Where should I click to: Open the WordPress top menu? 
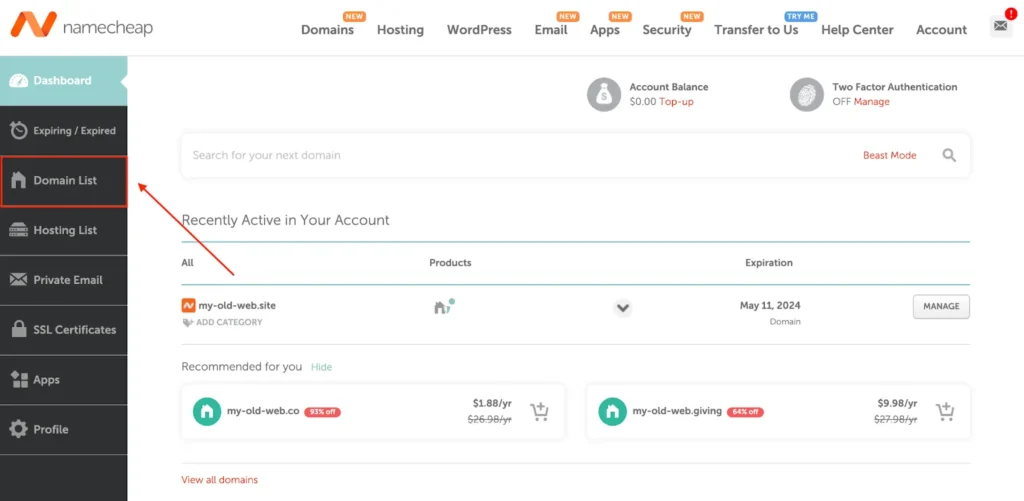coord(479,29)
